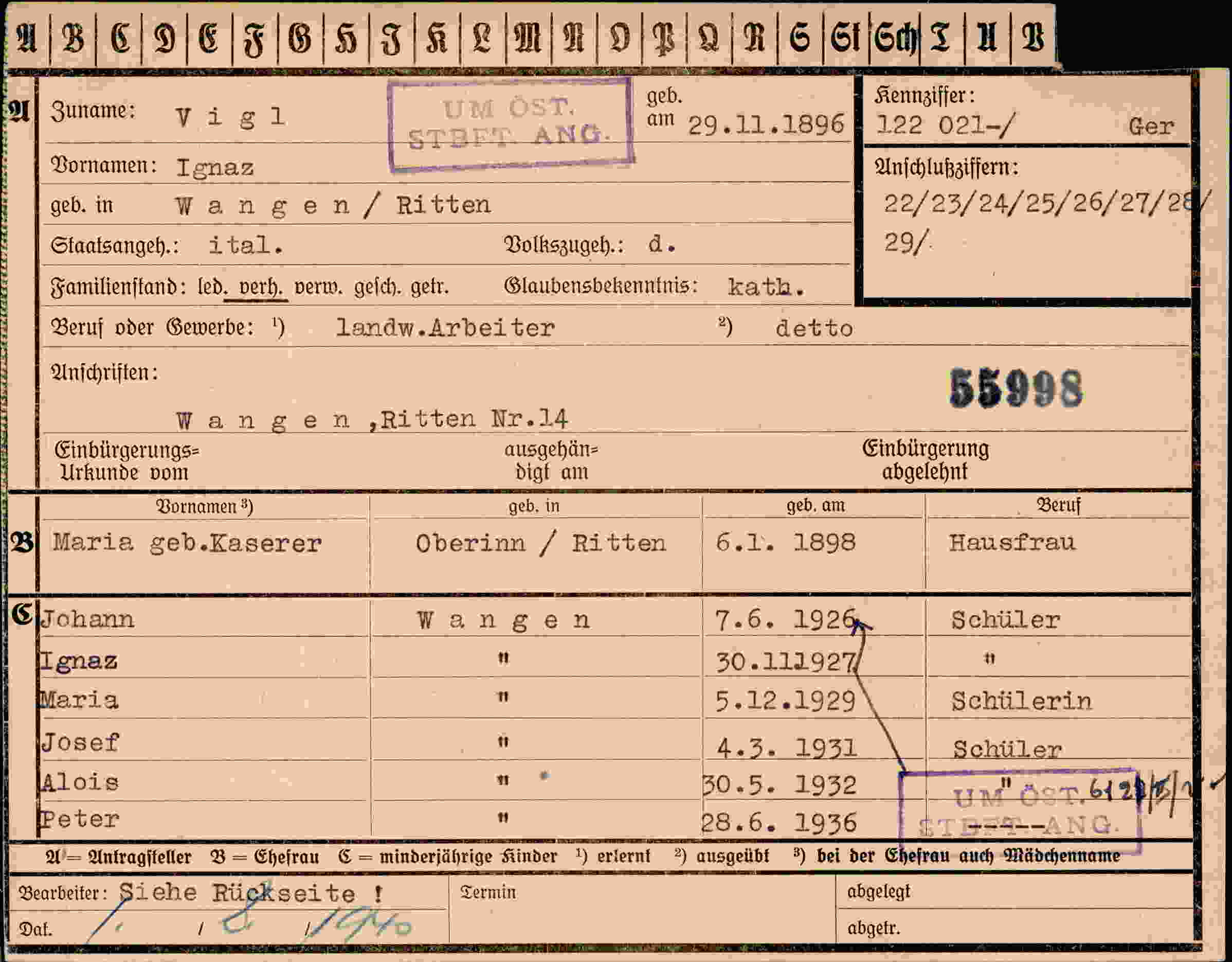The height and width of the screenshot is (962, 1232).
Task: Click the occupation "Hausfrau"
Action: (x=1012, y=543)
